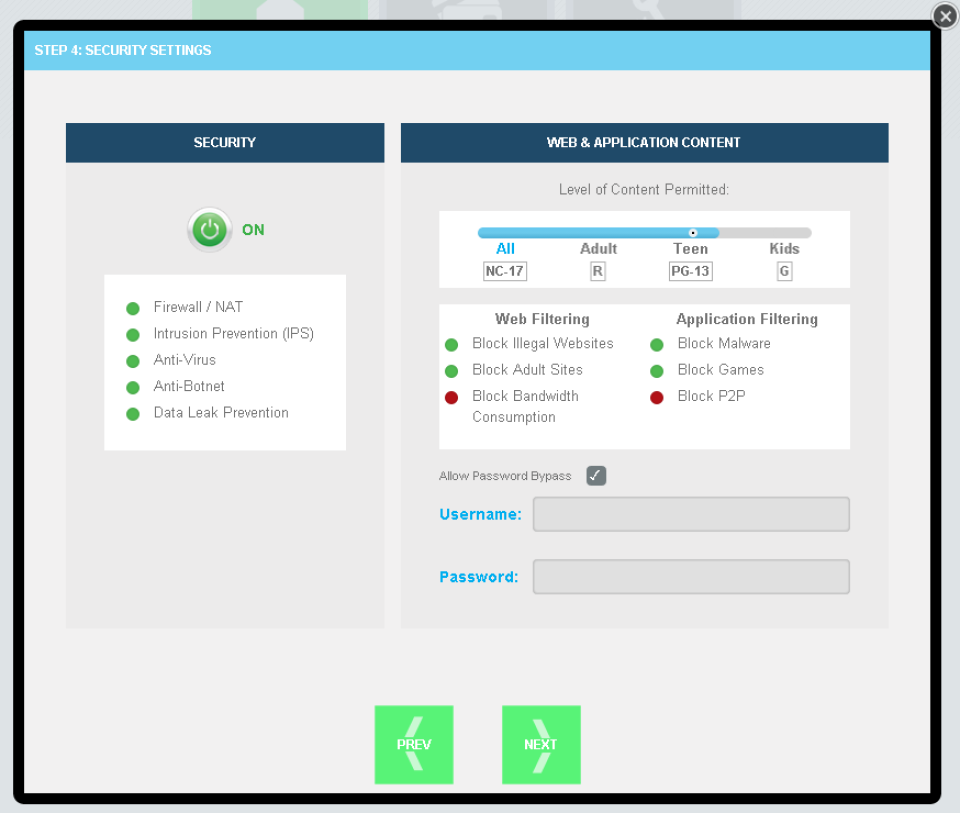Tick the Allow Password Bypass checkbox
Image resolution: width=960 pixels, height=813 pixels.
tap(596, 476)
